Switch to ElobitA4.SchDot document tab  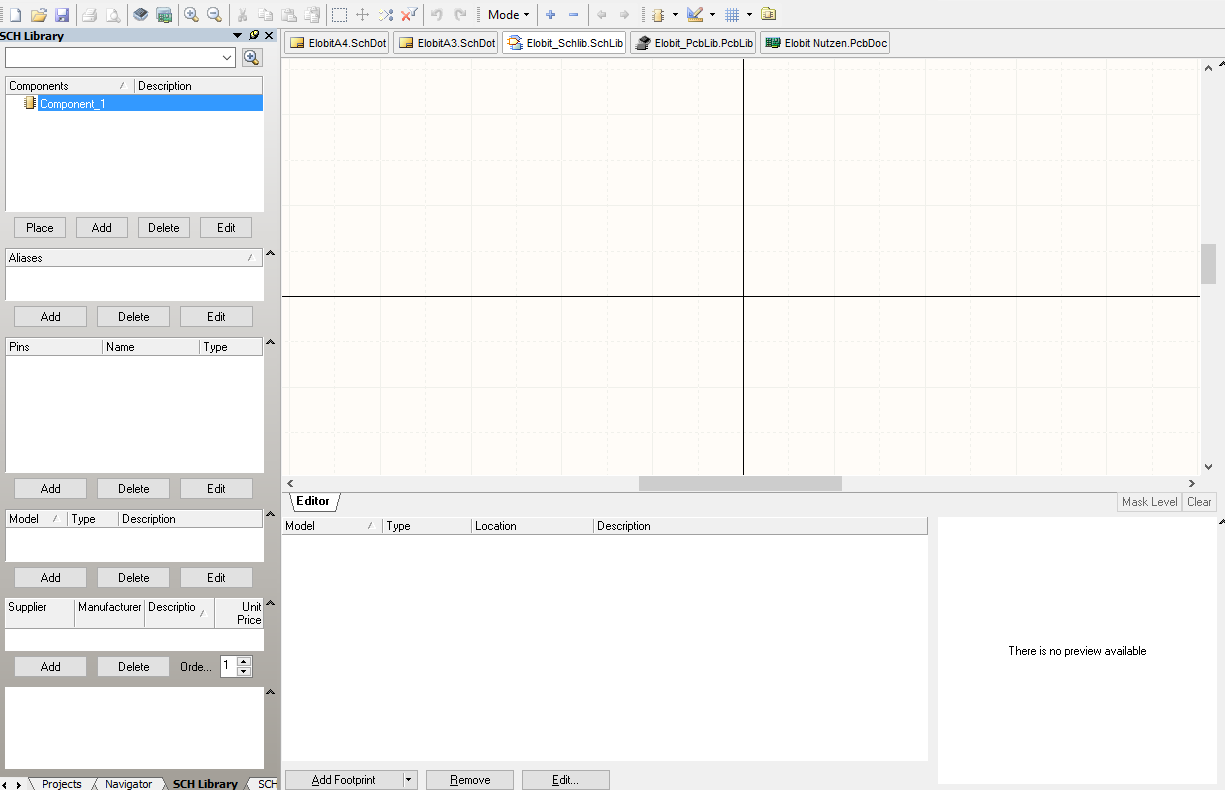pyautogui.click(x=337, y=43)
